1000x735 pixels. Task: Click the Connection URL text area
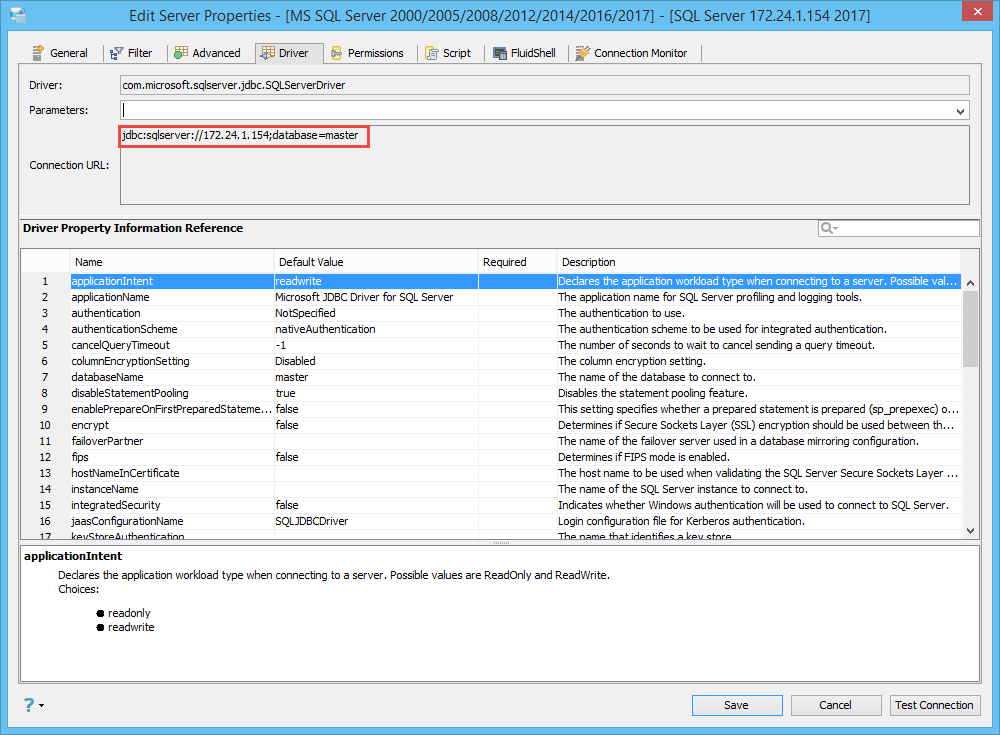click(x=545, y=165)
